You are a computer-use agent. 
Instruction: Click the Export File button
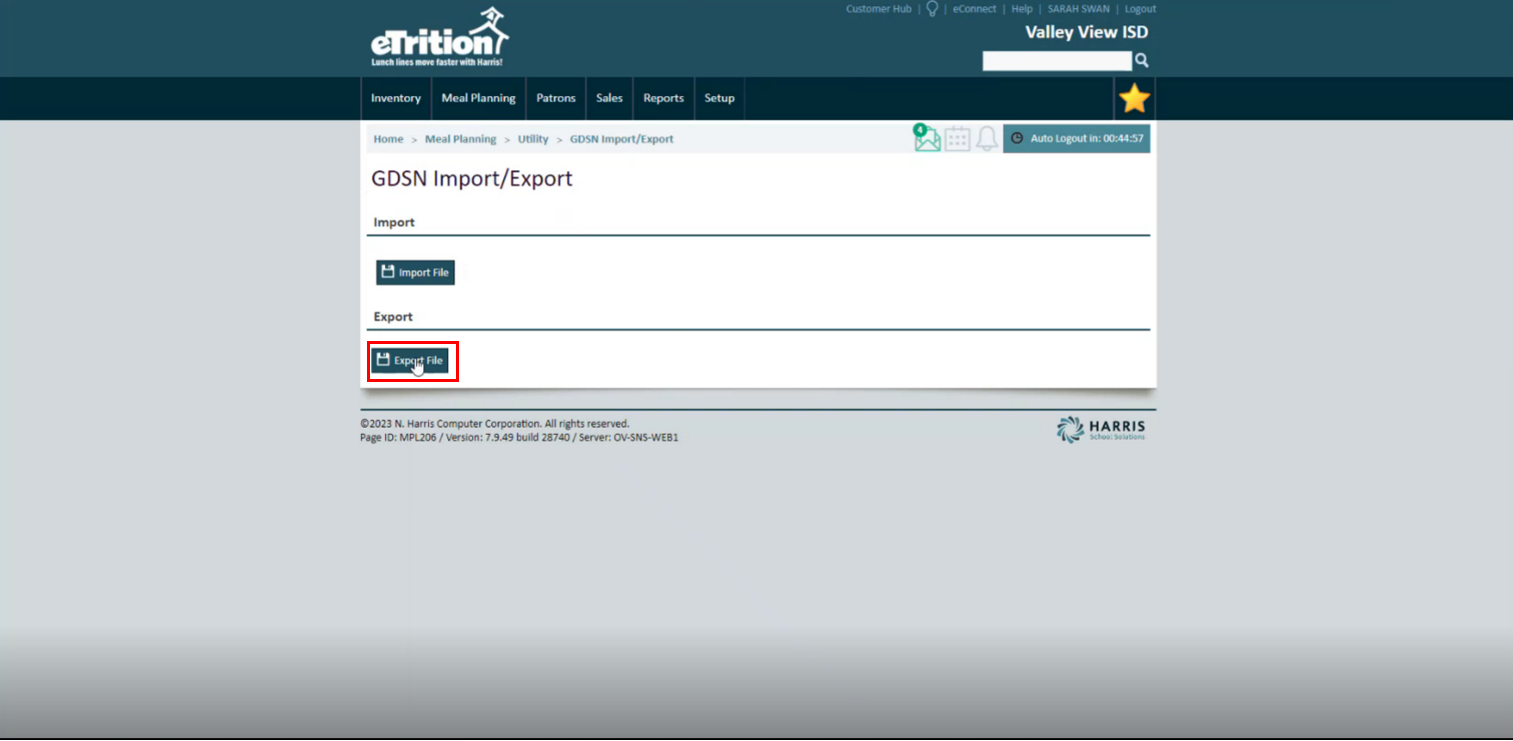413,361
